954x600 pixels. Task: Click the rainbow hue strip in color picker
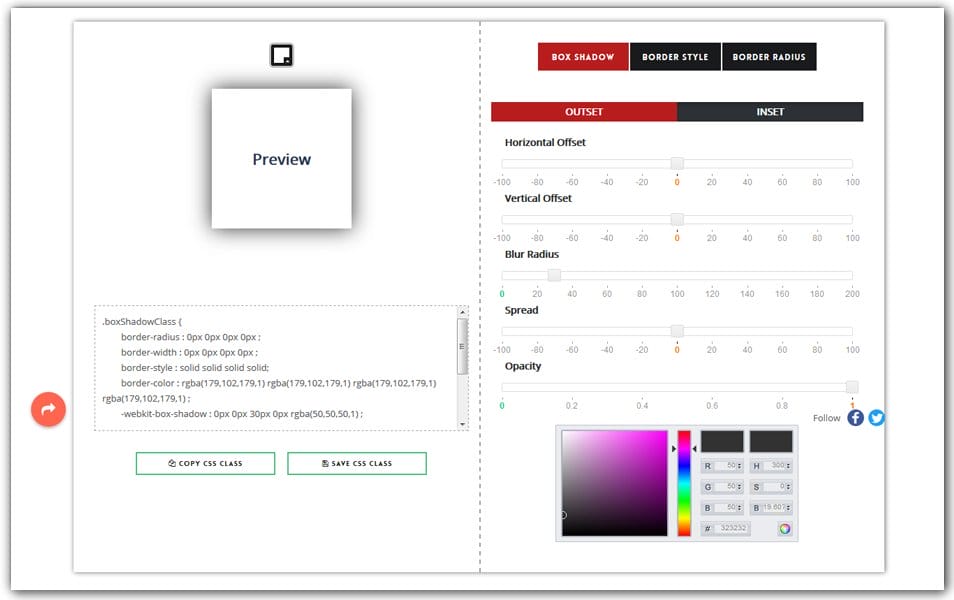(684, 483)
